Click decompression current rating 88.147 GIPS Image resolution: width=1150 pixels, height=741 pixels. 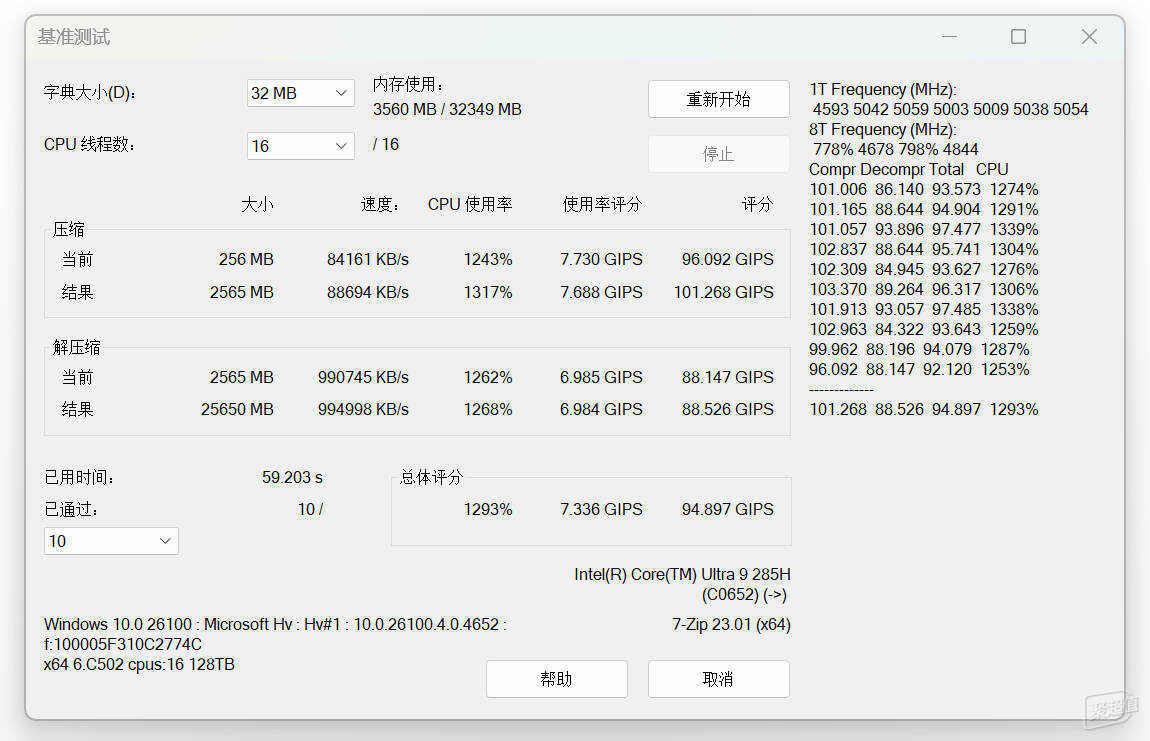[728, 377]
